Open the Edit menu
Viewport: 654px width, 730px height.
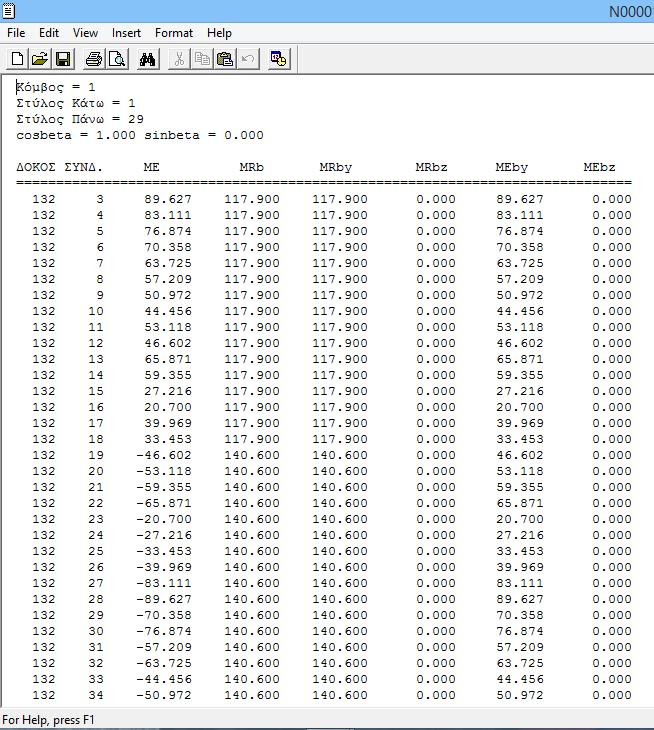click(x=49, y=33)
